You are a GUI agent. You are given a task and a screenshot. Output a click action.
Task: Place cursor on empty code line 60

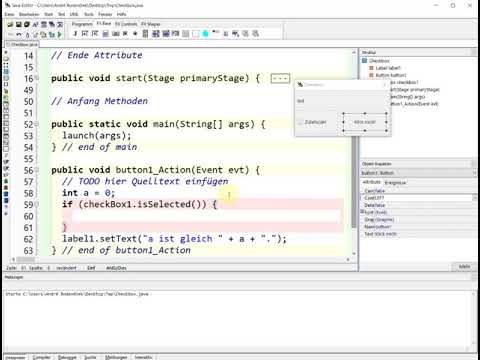pyautogui.click(x=206, y=216)
